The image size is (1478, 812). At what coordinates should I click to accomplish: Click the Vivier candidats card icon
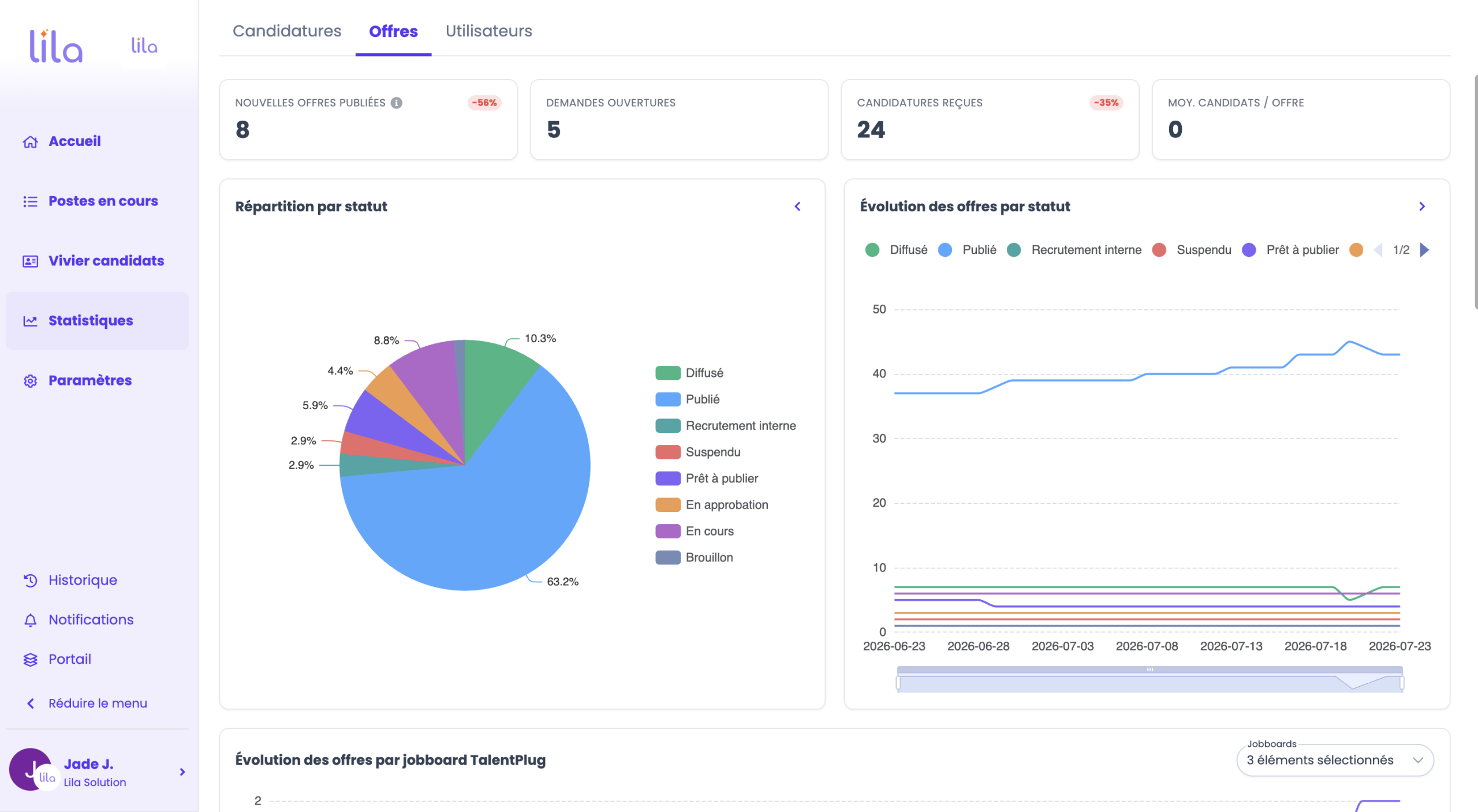coord(30,261)
